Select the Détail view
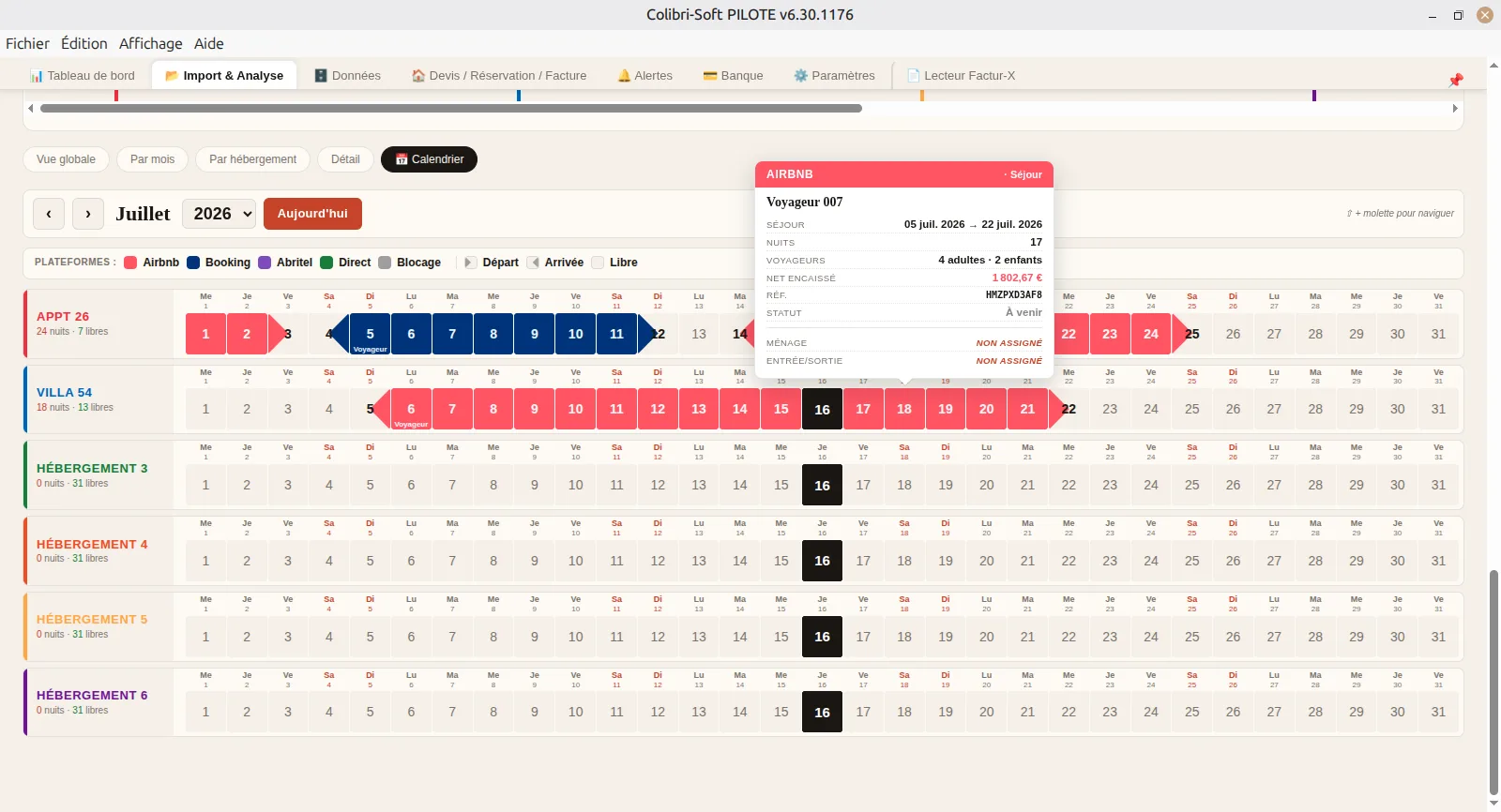Screen dimensions: 1501x812 click(x=345, y=159)
